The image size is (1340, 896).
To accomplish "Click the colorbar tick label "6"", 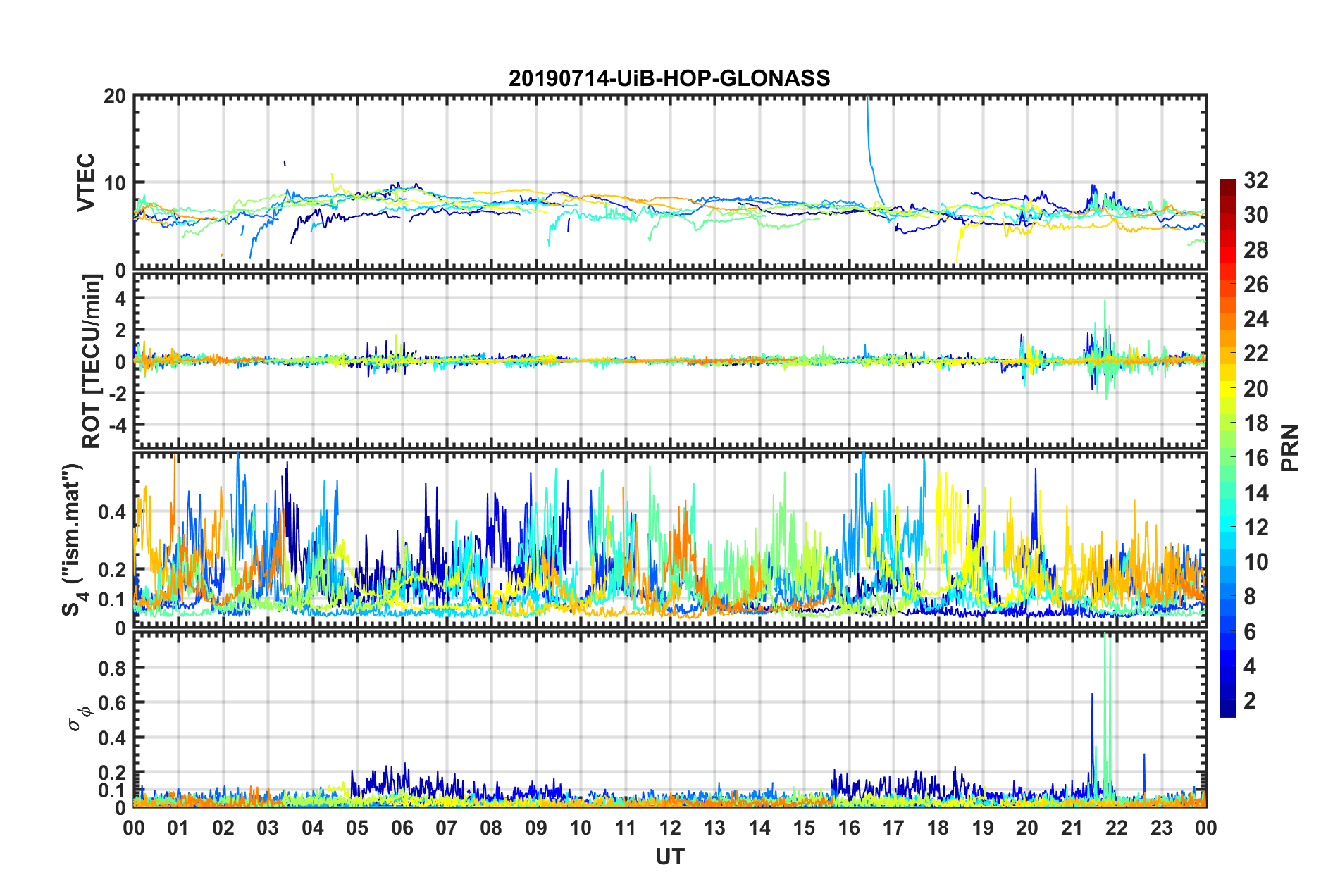I will (x=1250, y=631).
